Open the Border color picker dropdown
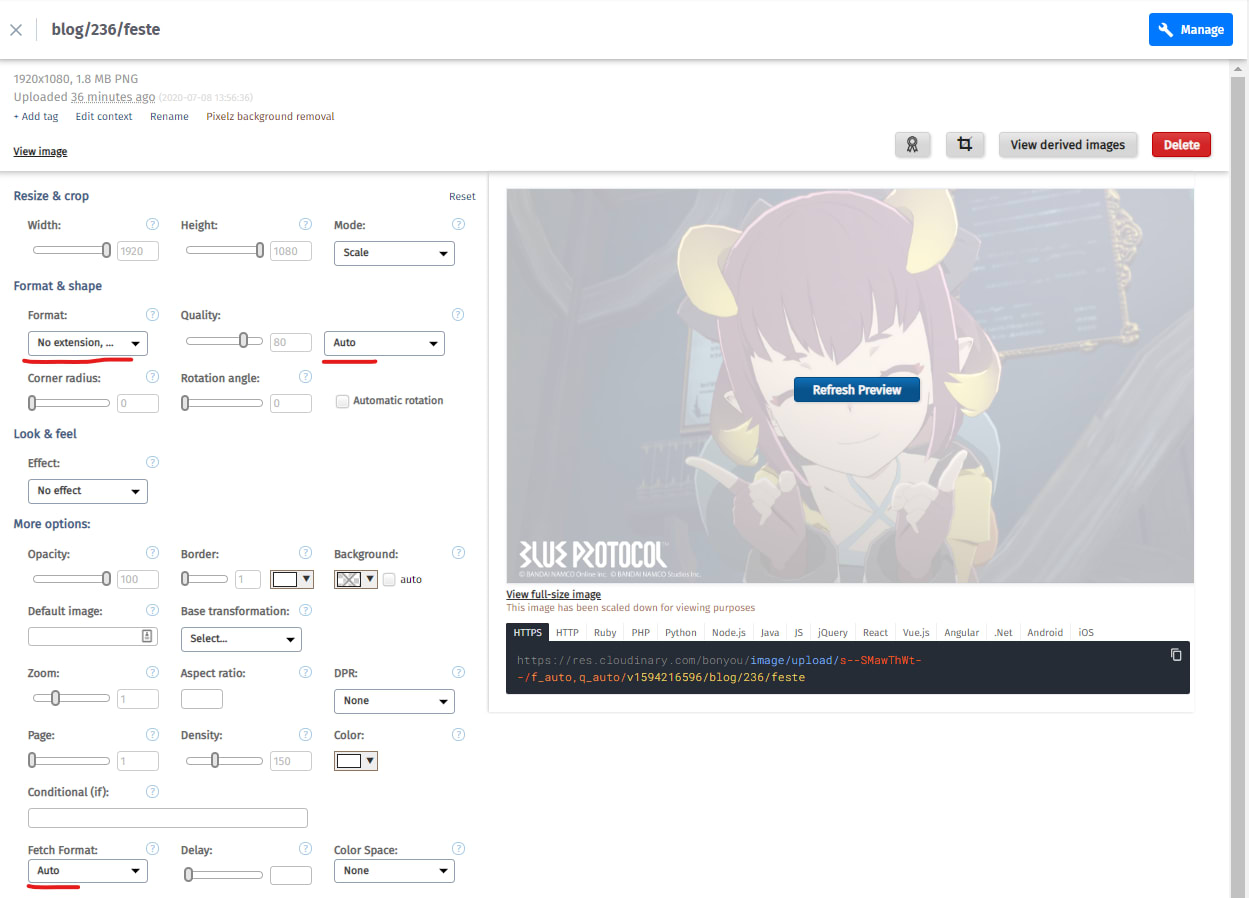Viewport: 1249px width, 898px height. [x=293, y=579]
